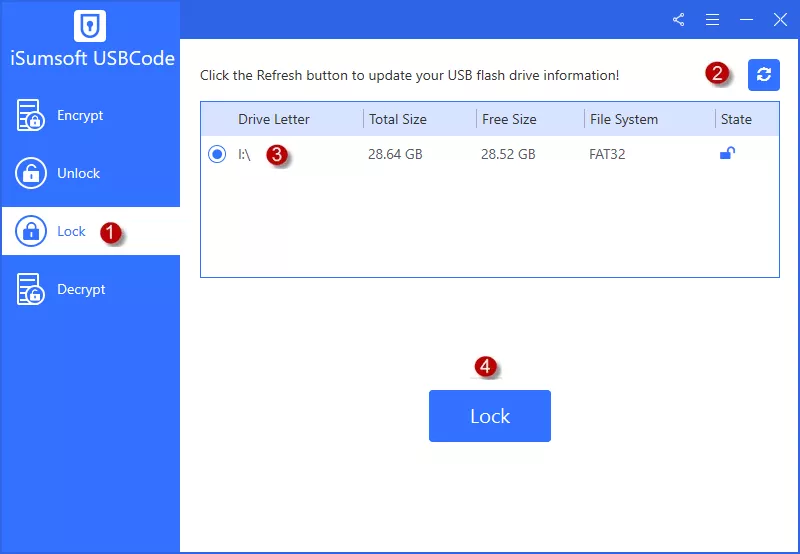
Task: Select the I:\ drive radio button
Action: point(217,154)
